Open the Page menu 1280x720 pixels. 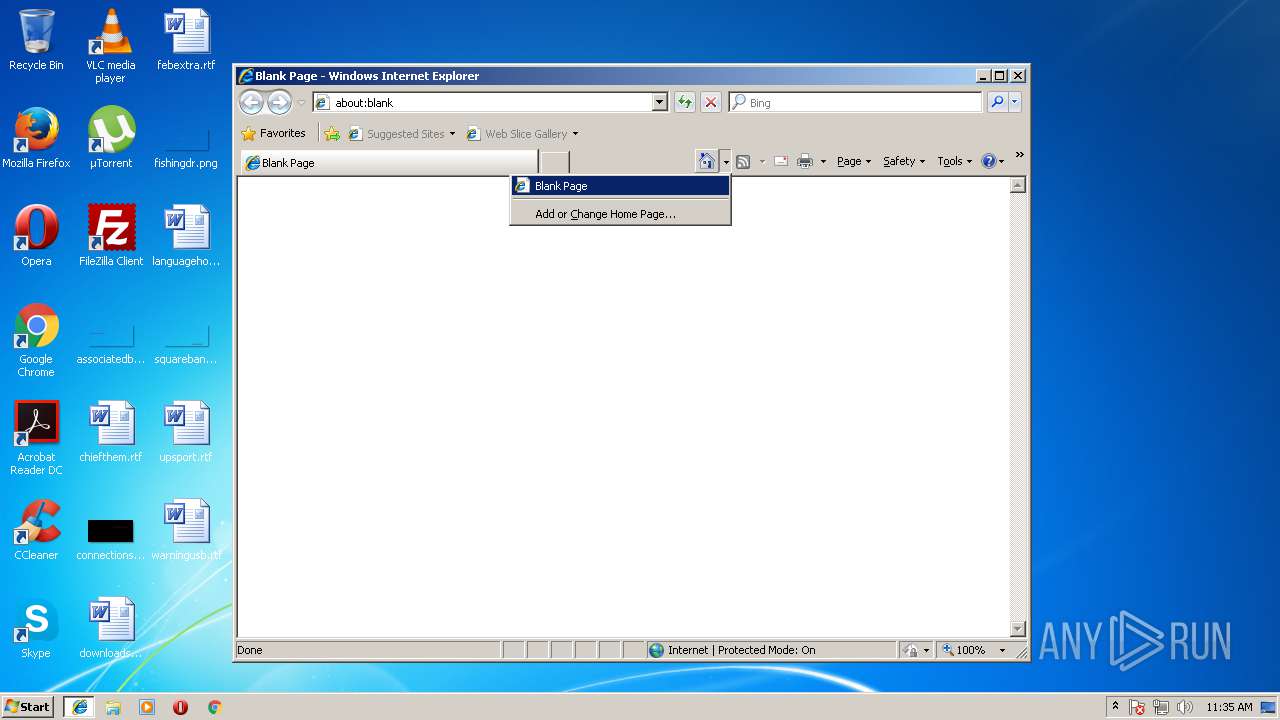(x=853, y=161)
